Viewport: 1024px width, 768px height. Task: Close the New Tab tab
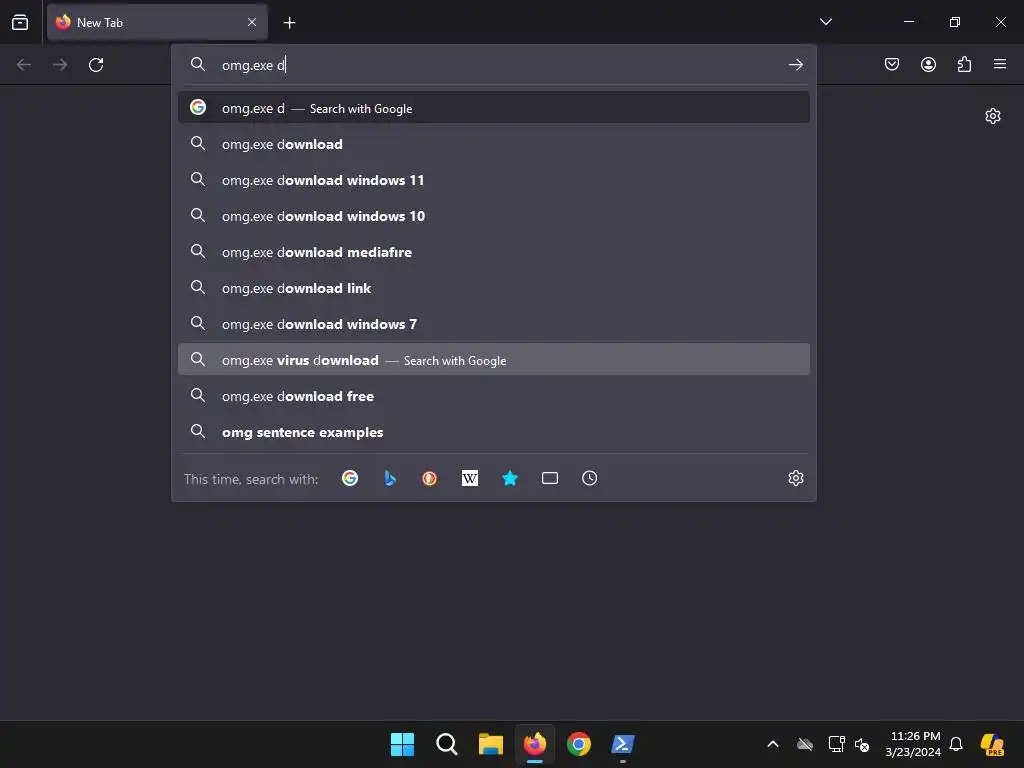coord(252,22)
